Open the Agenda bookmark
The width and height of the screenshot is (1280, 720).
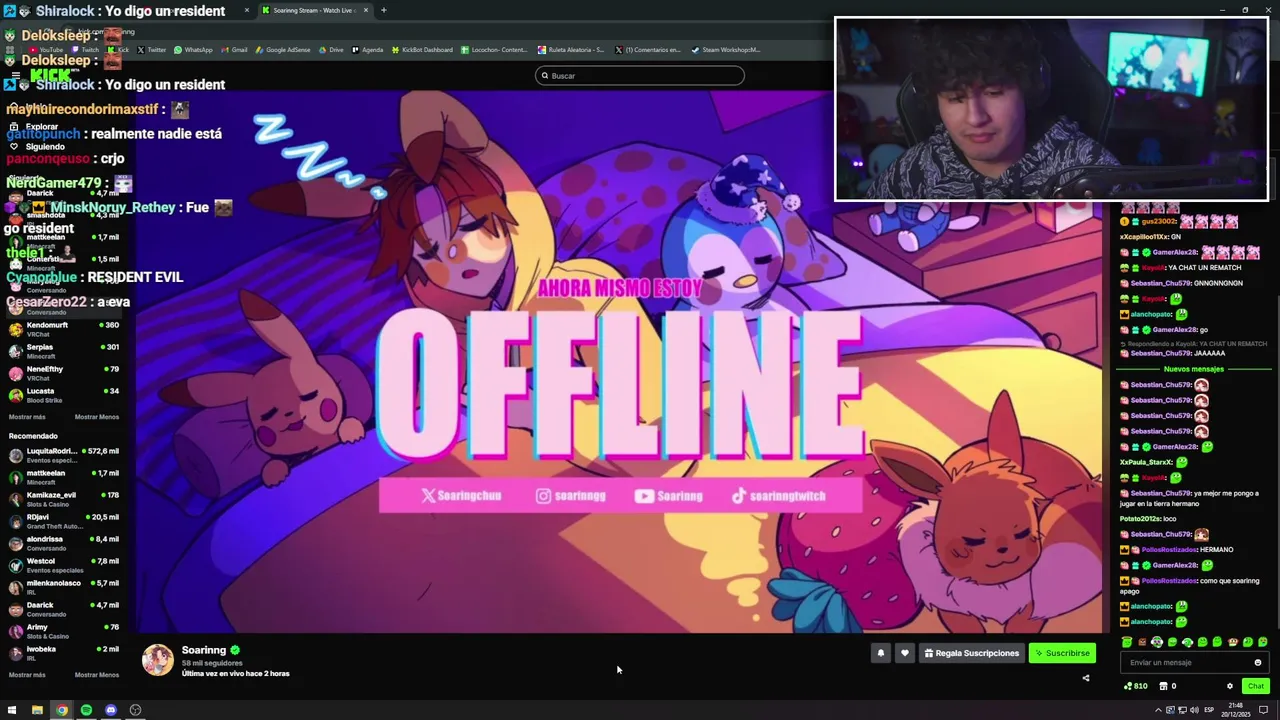[367, 49]
